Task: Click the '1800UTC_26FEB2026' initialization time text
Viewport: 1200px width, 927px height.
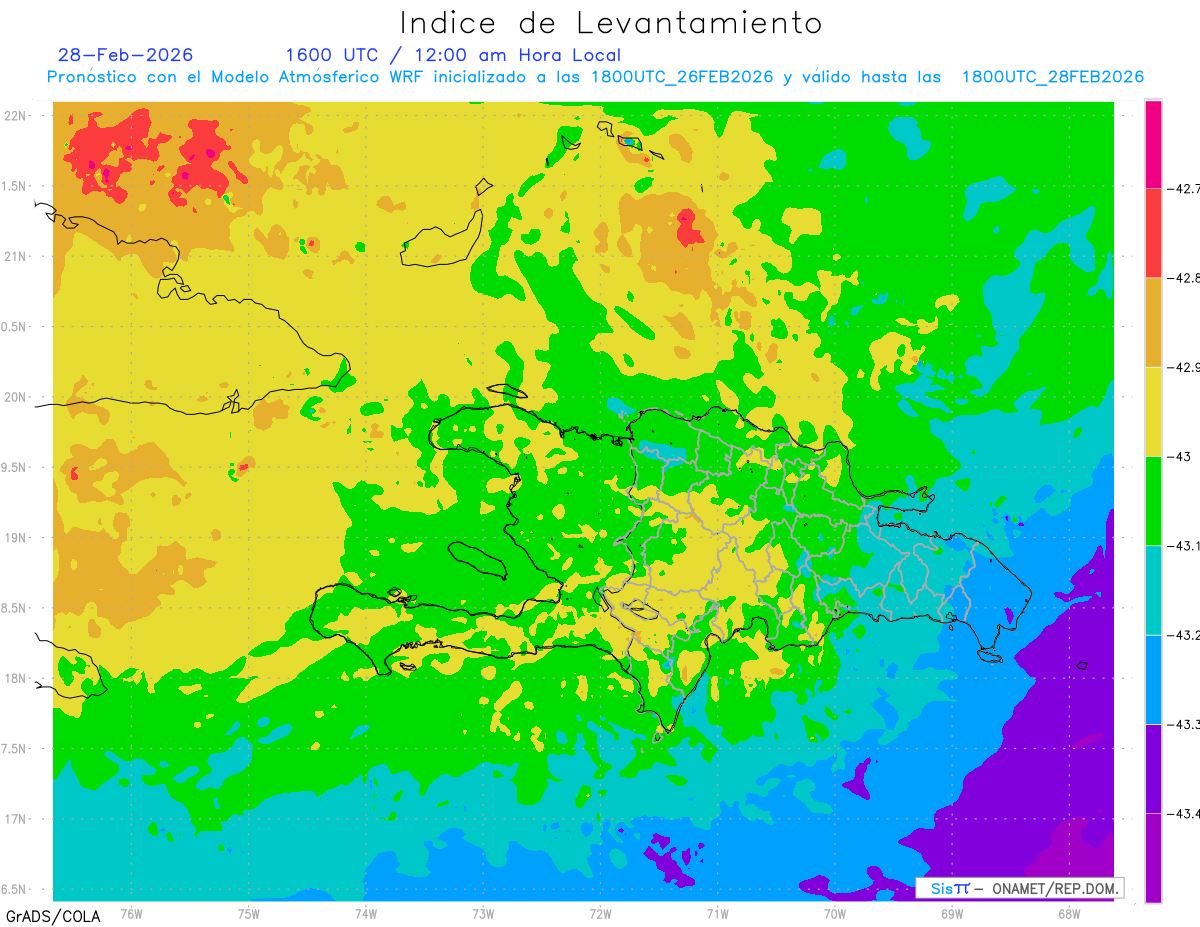Action: point(681,77)
